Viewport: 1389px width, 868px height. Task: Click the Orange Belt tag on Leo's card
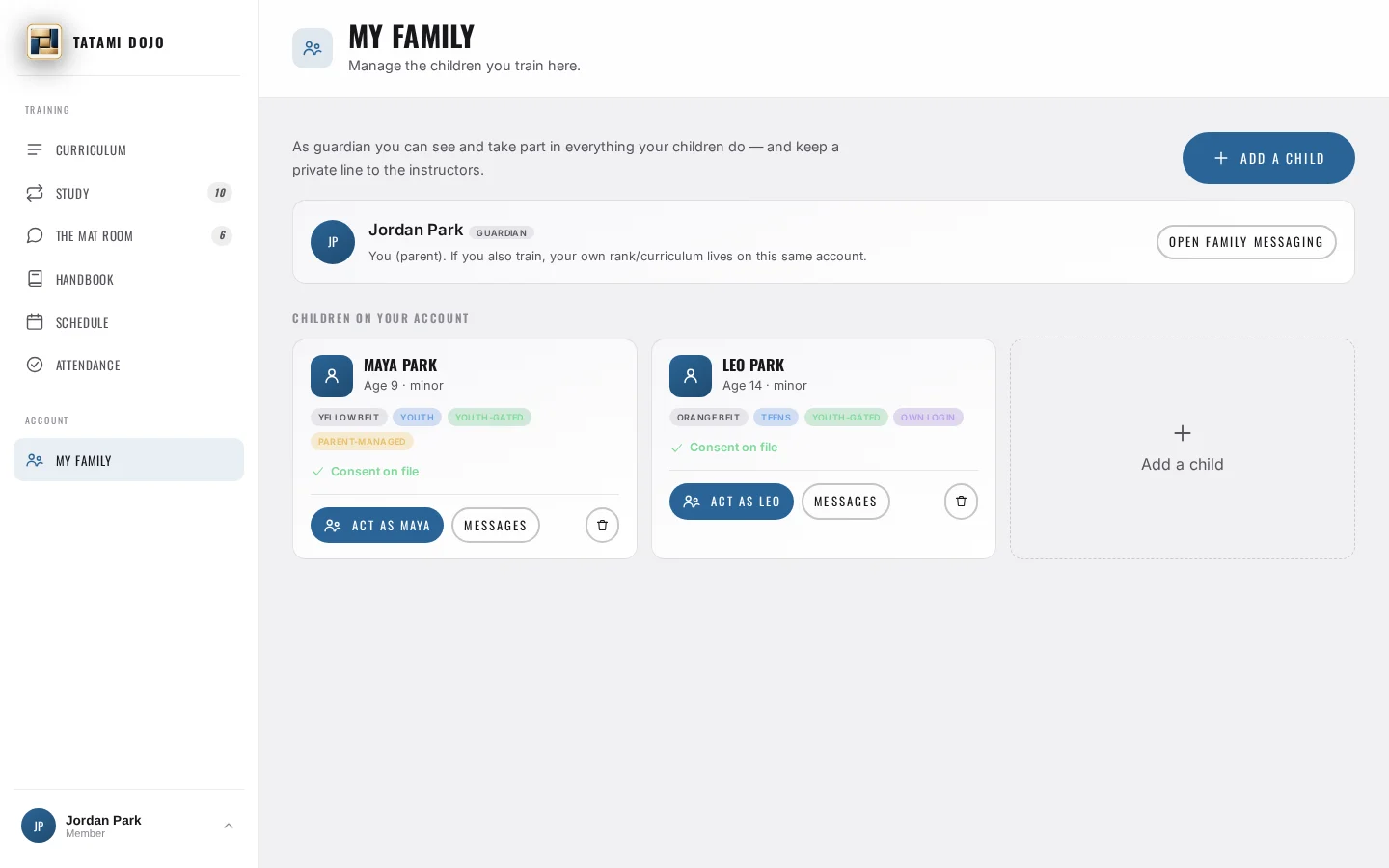point(709,418)
